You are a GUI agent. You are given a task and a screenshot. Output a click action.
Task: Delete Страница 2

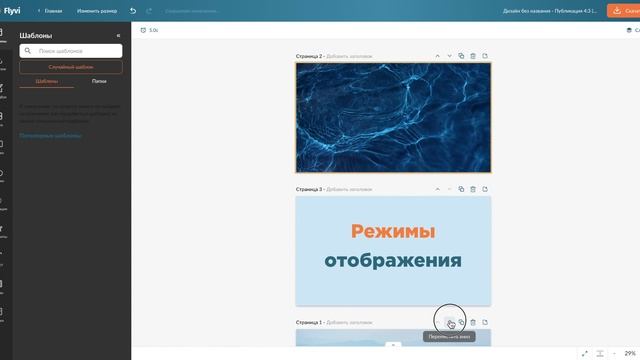[473, 56]
